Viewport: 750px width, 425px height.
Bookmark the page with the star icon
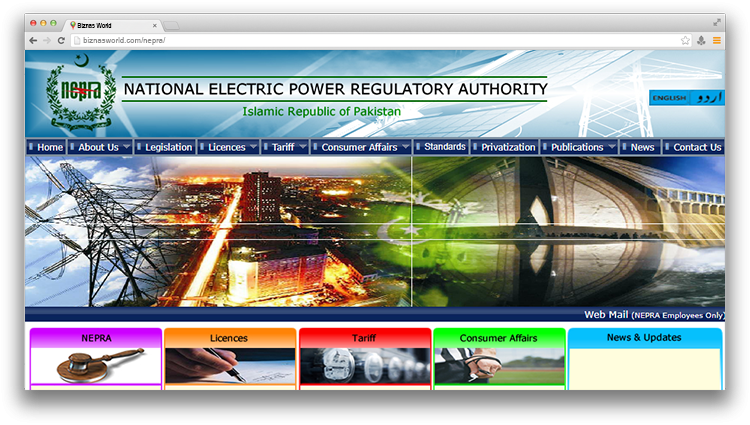(x=685, y=41)
